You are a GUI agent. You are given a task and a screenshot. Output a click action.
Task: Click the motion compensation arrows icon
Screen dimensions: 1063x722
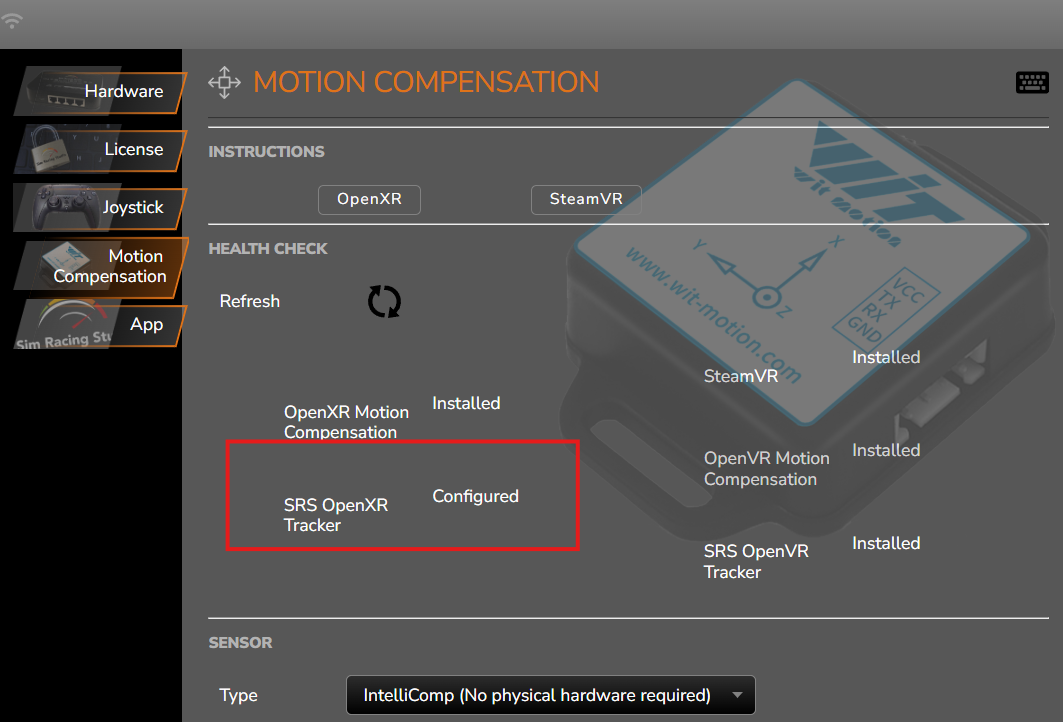[224, 83]
